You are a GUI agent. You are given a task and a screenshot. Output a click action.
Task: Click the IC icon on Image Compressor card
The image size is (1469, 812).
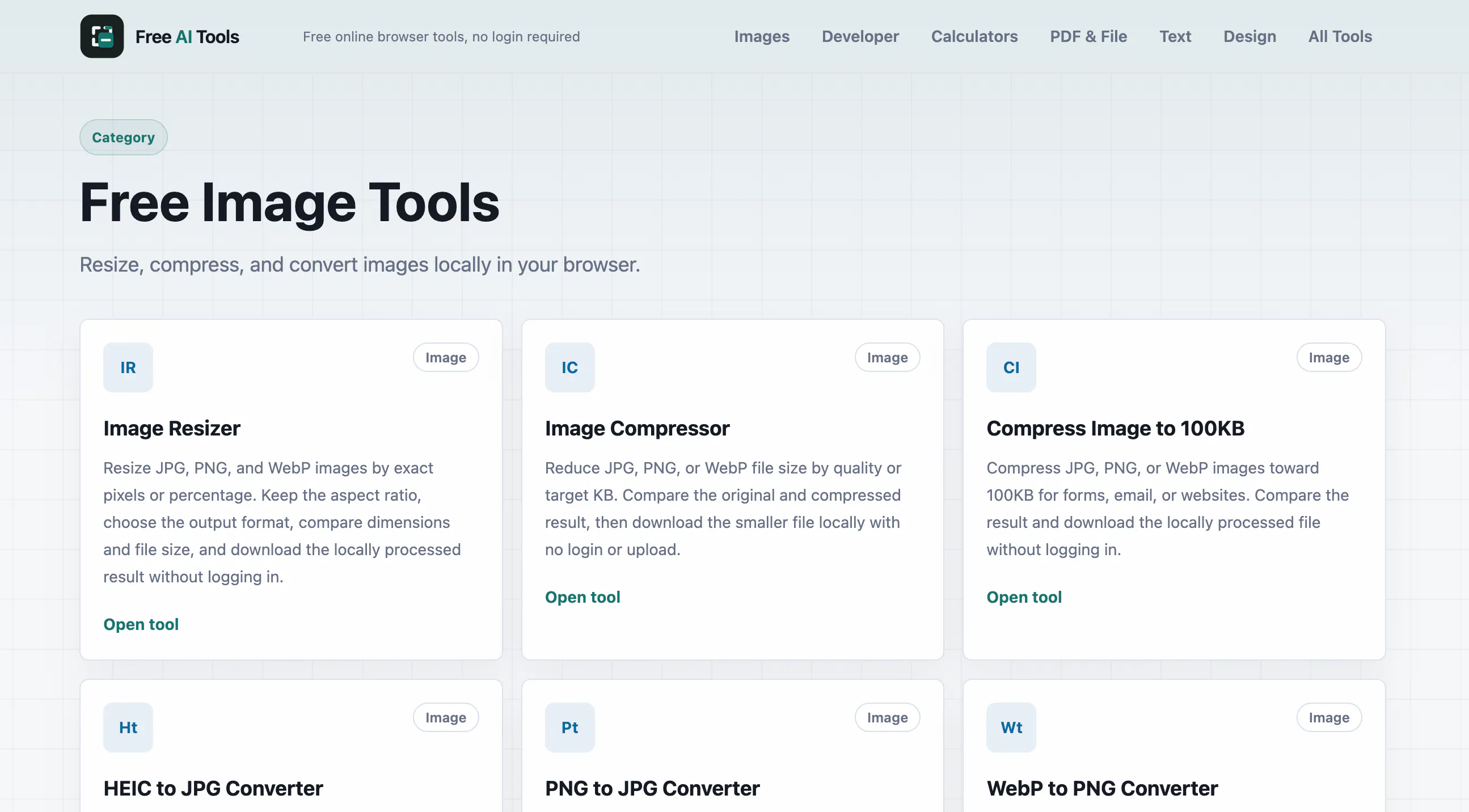pos(569,367)
